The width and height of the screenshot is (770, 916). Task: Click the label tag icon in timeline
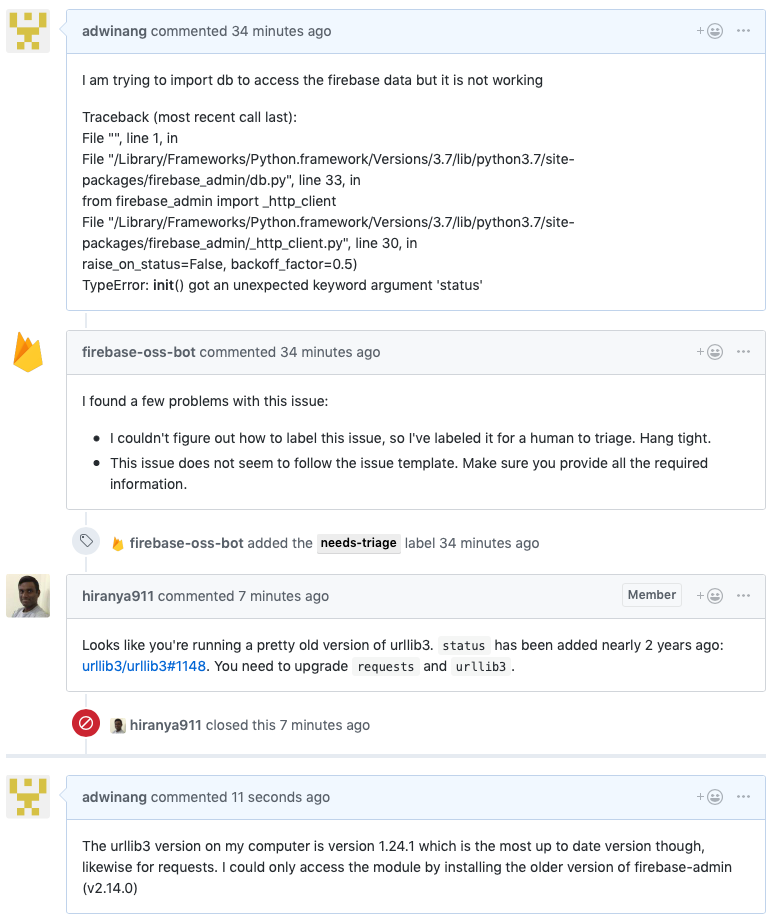[86, 541]
